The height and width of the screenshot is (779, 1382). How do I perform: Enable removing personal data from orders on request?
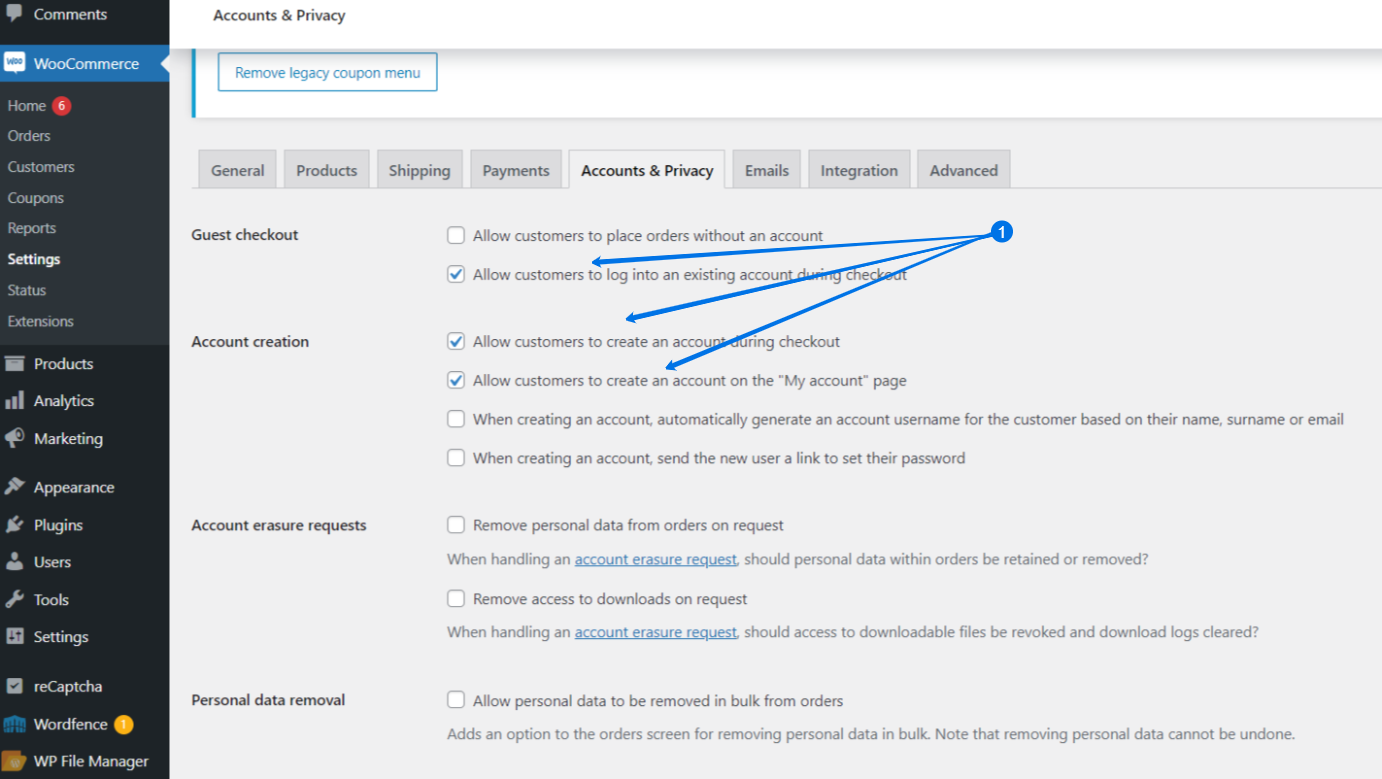tap(456, 524)
